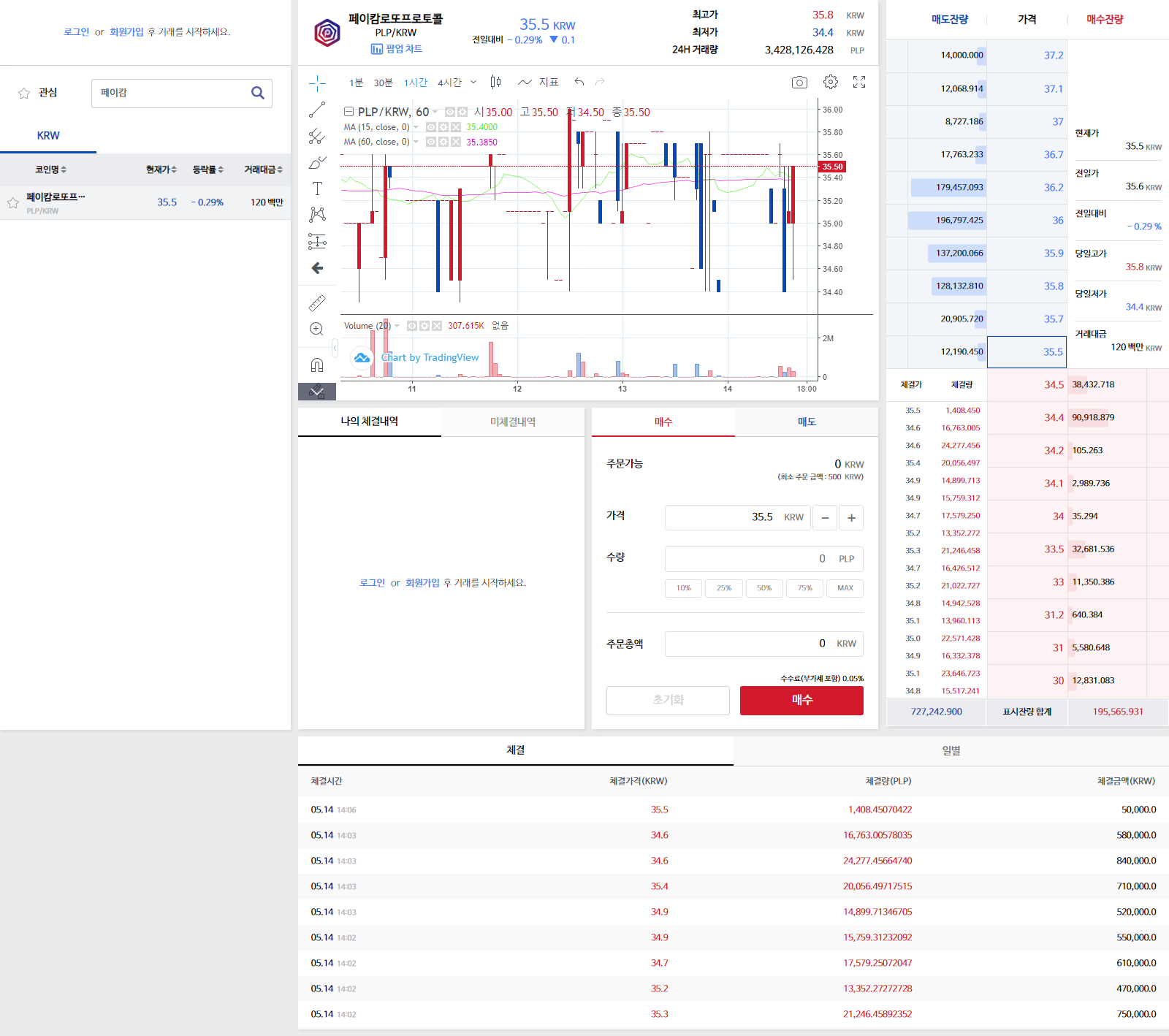Viewport: 1169px width, 1036px height.
Task: Switch to 매도 sell tab
Action: click(x=807, y=422)
